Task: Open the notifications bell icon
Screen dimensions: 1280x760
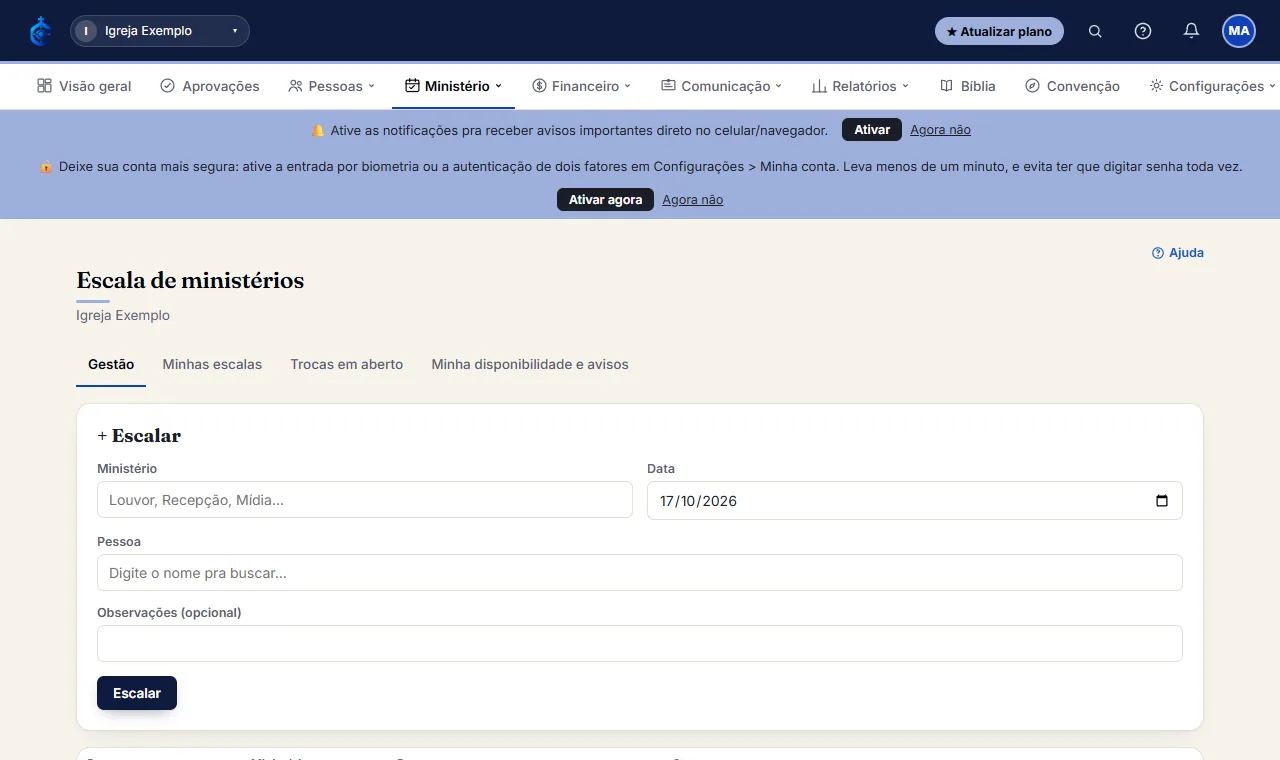Action: (1191, 31)
